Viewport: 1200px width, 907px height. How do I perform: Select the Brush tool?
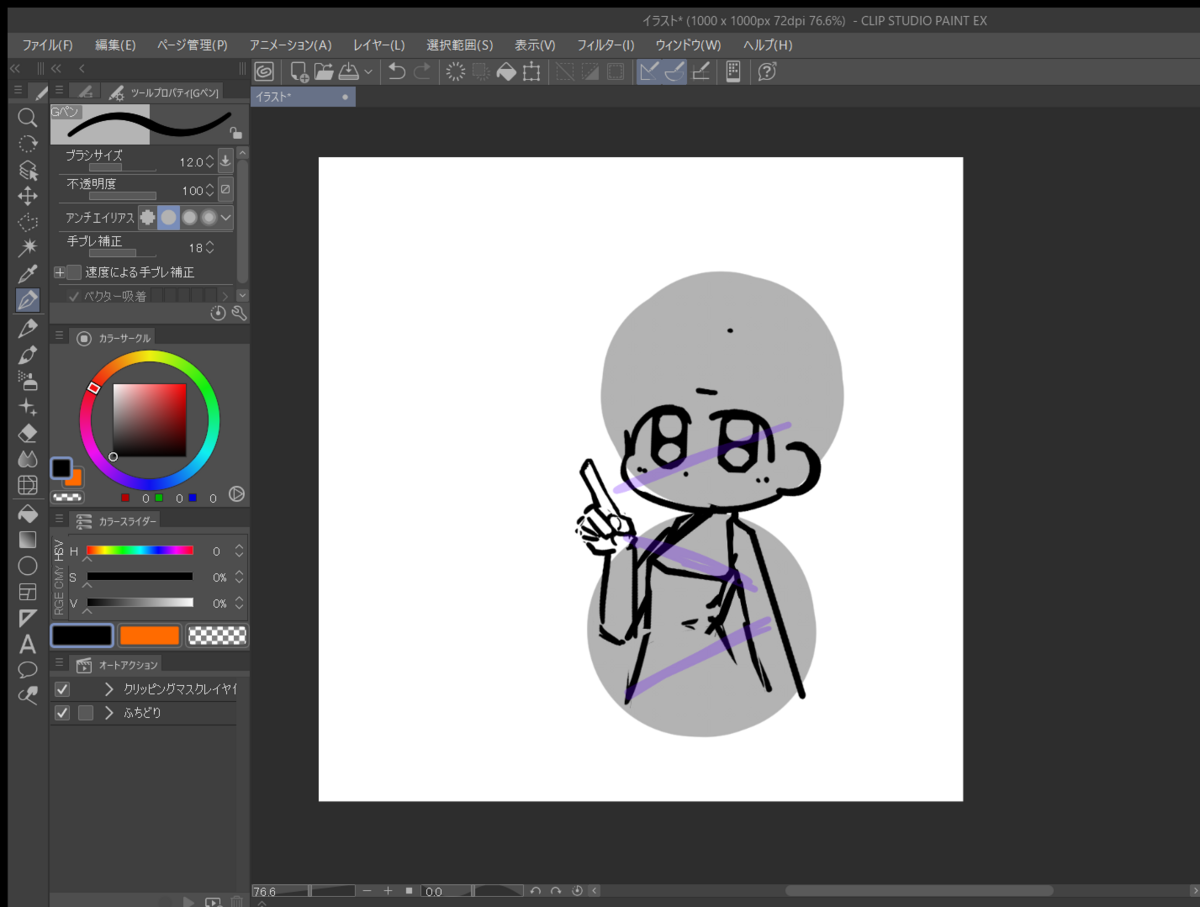point(28,354)
